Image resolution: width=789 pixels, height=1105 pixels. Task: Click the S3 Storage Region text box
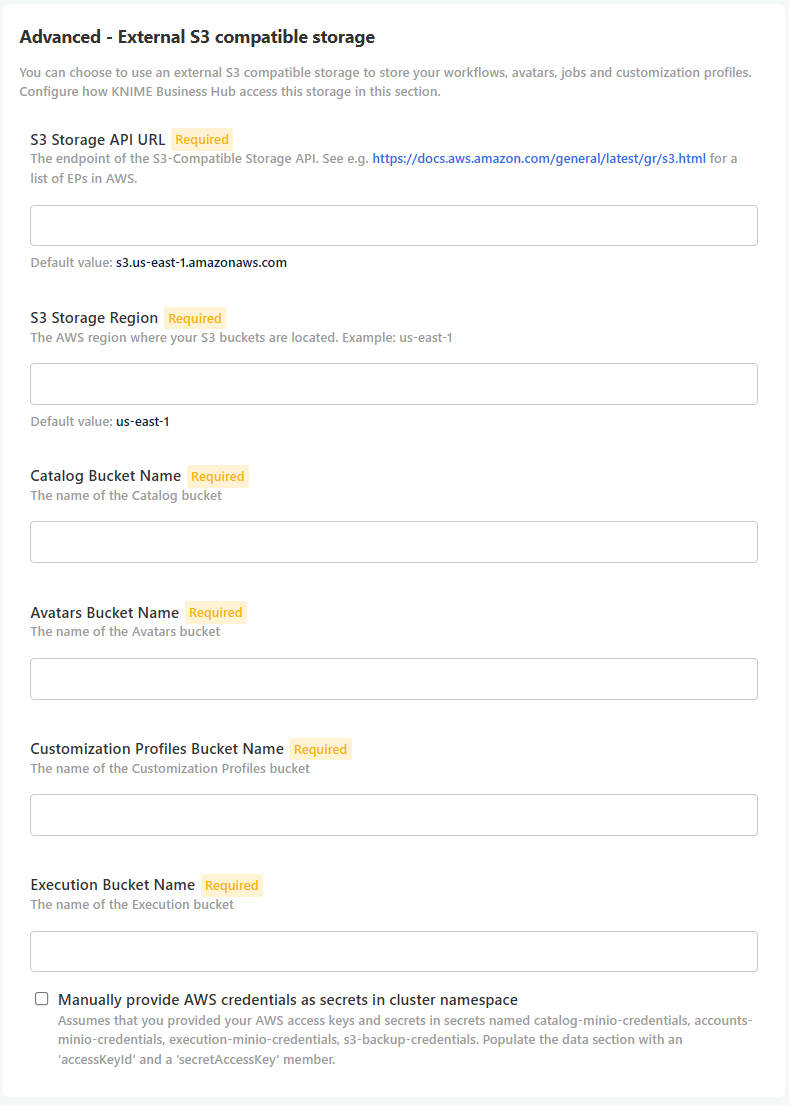pyautogui.click(x=394, y=384)
